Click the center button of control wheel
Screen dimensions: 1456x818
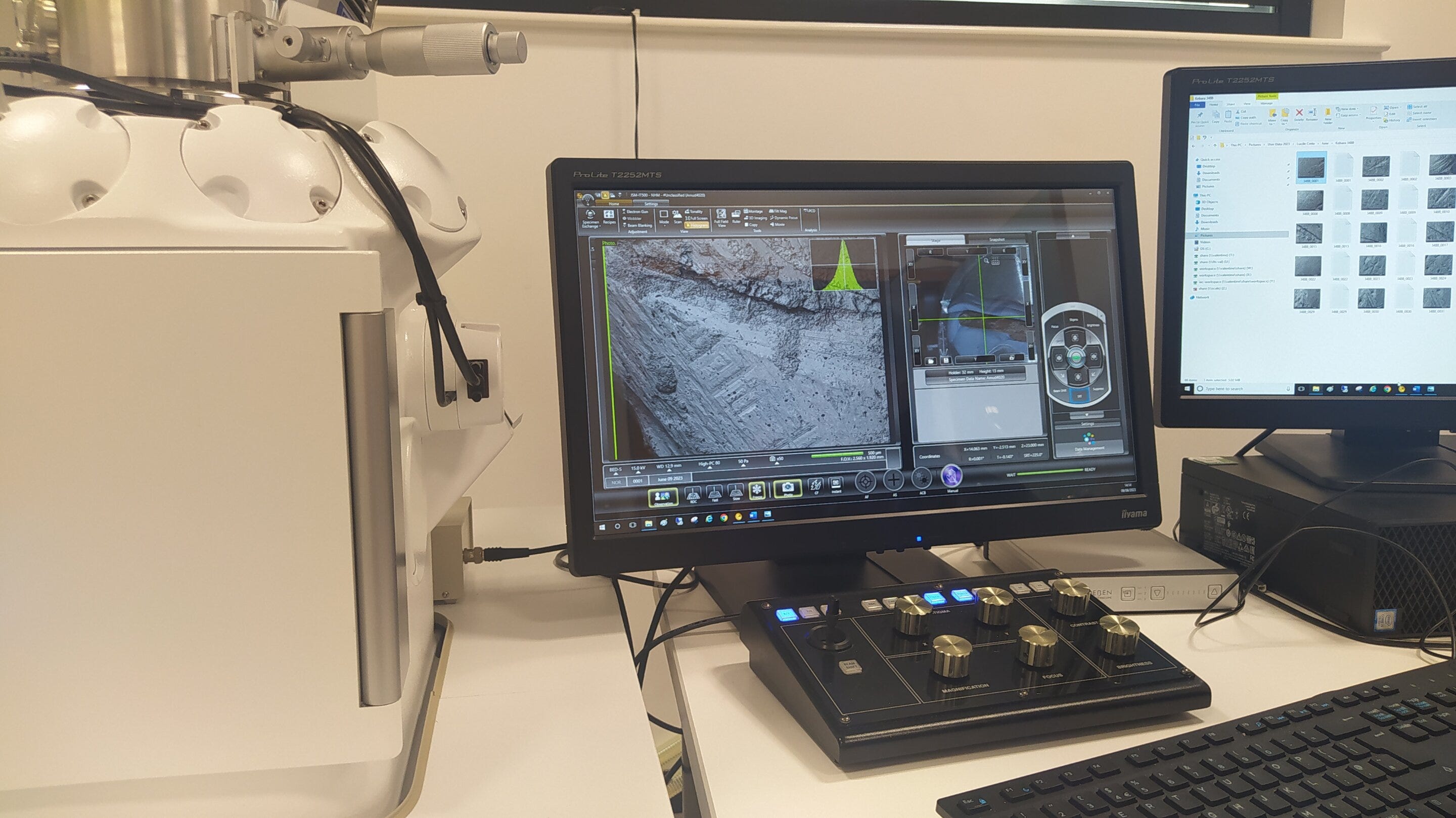(1076, 358)
